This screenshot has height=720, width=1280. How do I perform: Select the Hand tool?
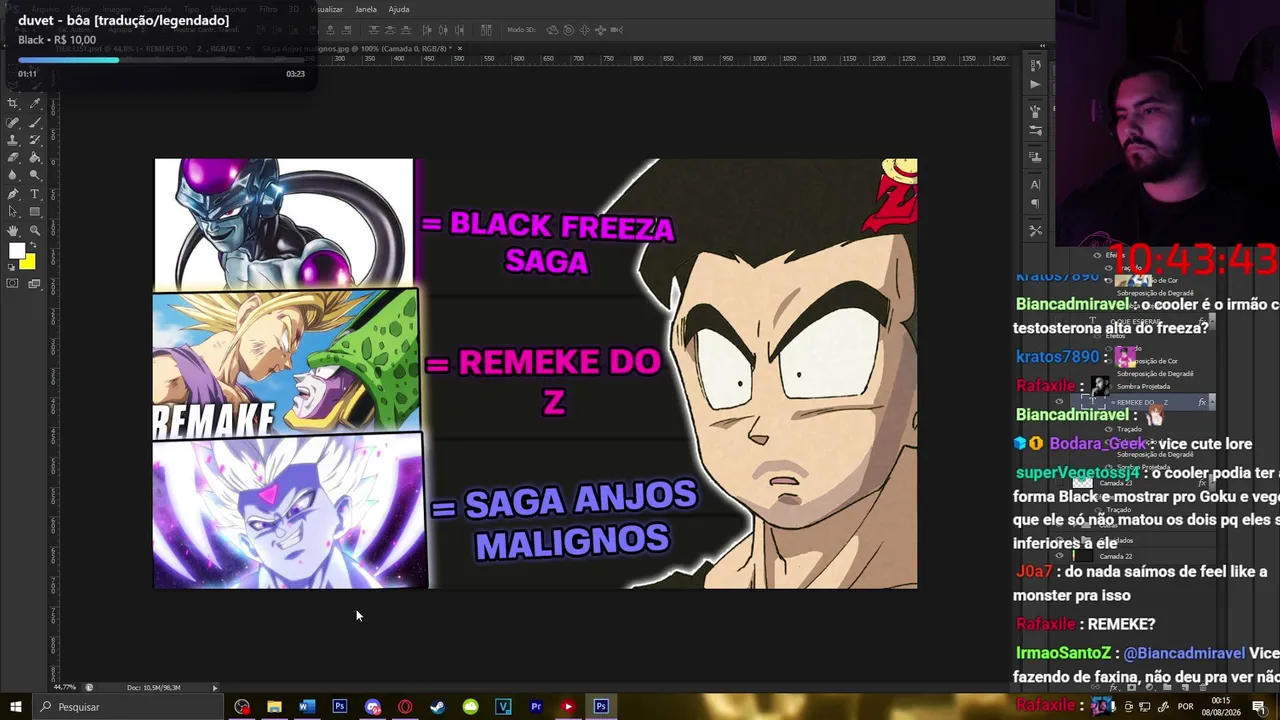[13, 230]
